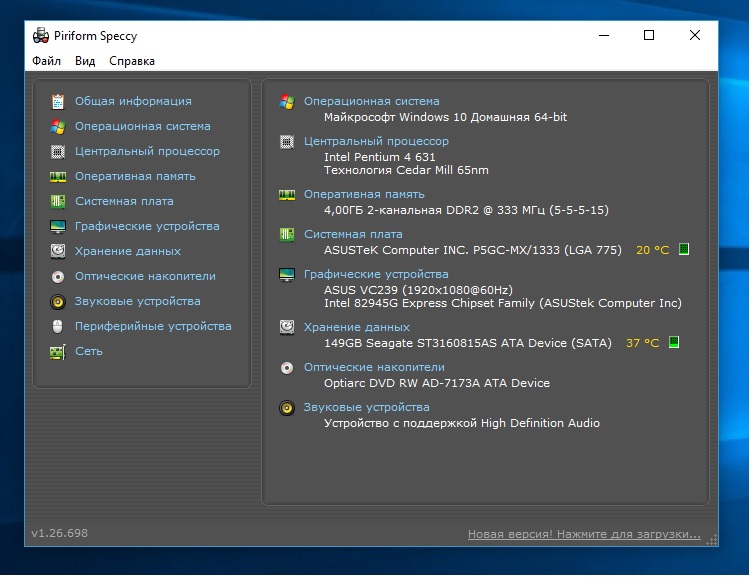The width and height of the screenshot is (752, 578).
Task: Select Системная плата in the sidebar
Action: pyautogui.click(x=124, y=201)
